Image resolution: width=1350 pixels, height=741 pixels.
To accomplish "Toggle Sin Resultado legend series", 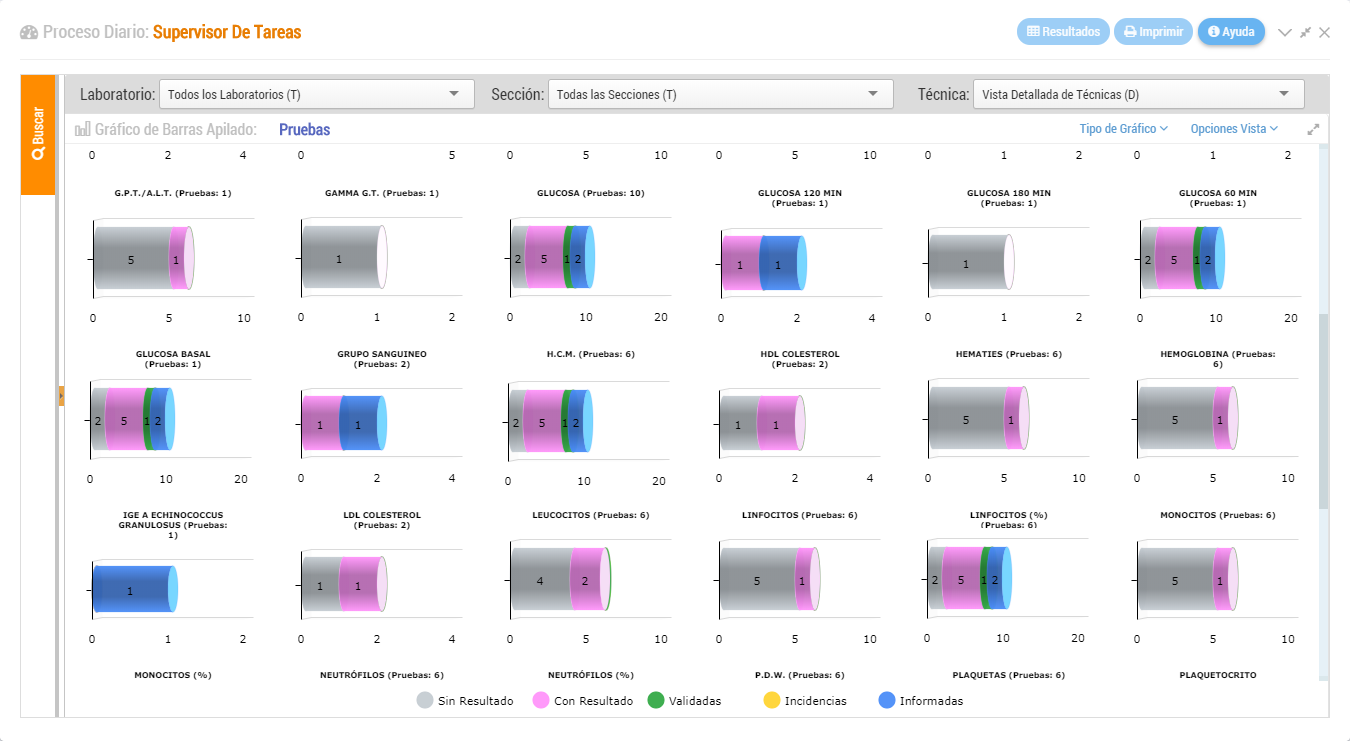I will [465, 701].
